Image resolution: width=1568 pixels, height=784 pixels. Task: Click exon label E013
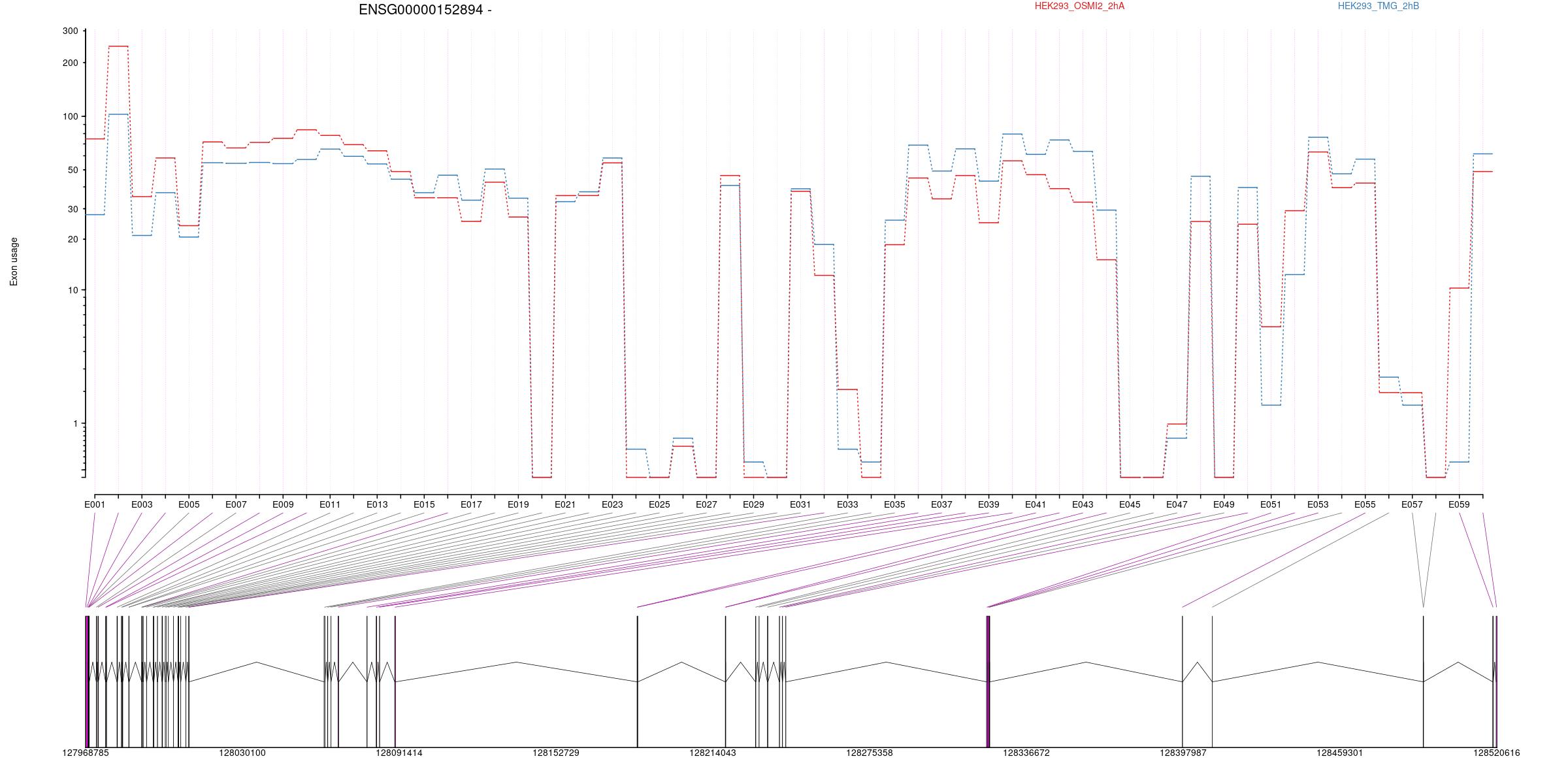[x=377, y=504]
